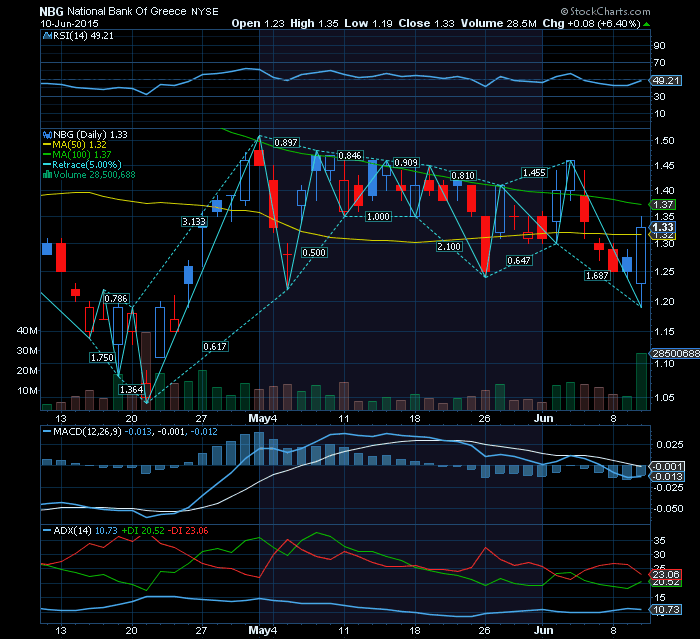Click the green up triangle beside Chg

pyautogui.click(x=646, y=24)
